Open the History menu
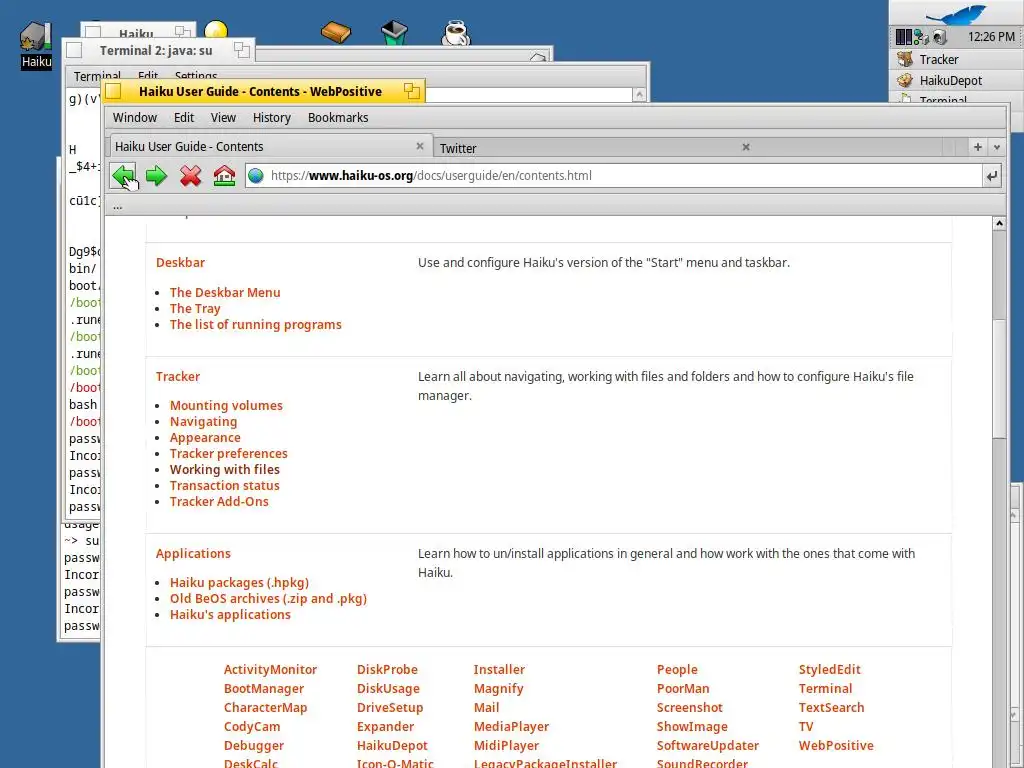Image resolution: width=1024 pixels, height=768 pixels. 272,118
